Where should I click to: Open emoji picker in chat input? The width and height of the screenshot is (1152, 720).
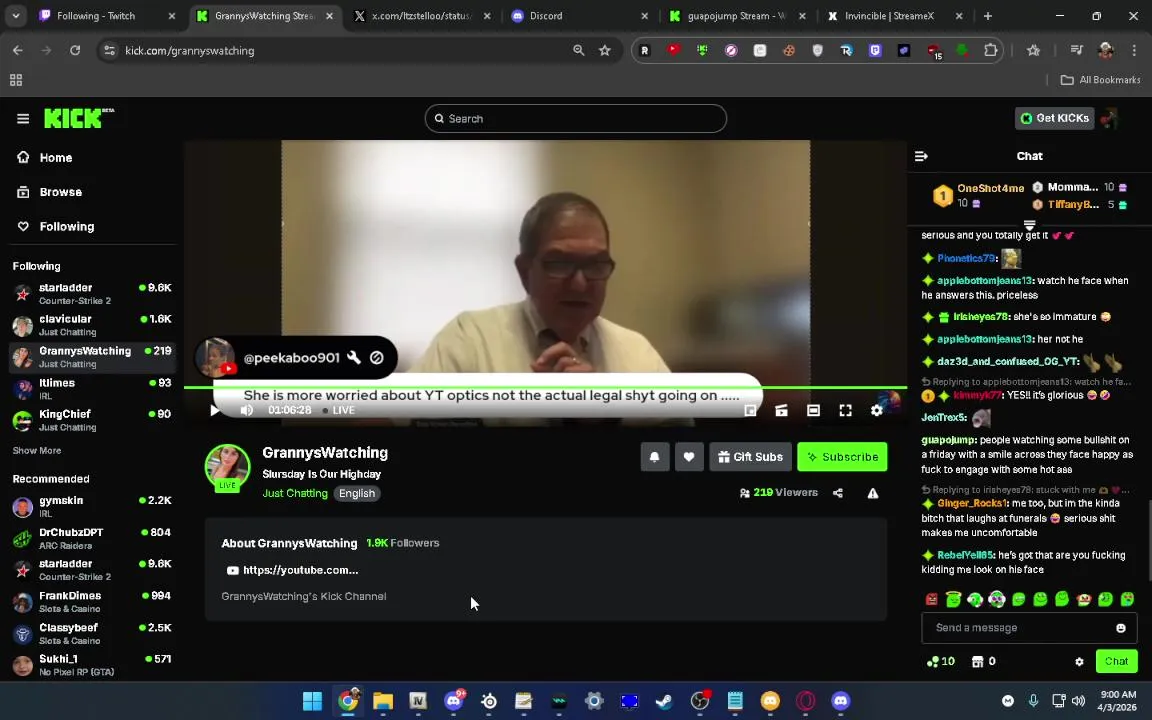tap(1120, 627)
